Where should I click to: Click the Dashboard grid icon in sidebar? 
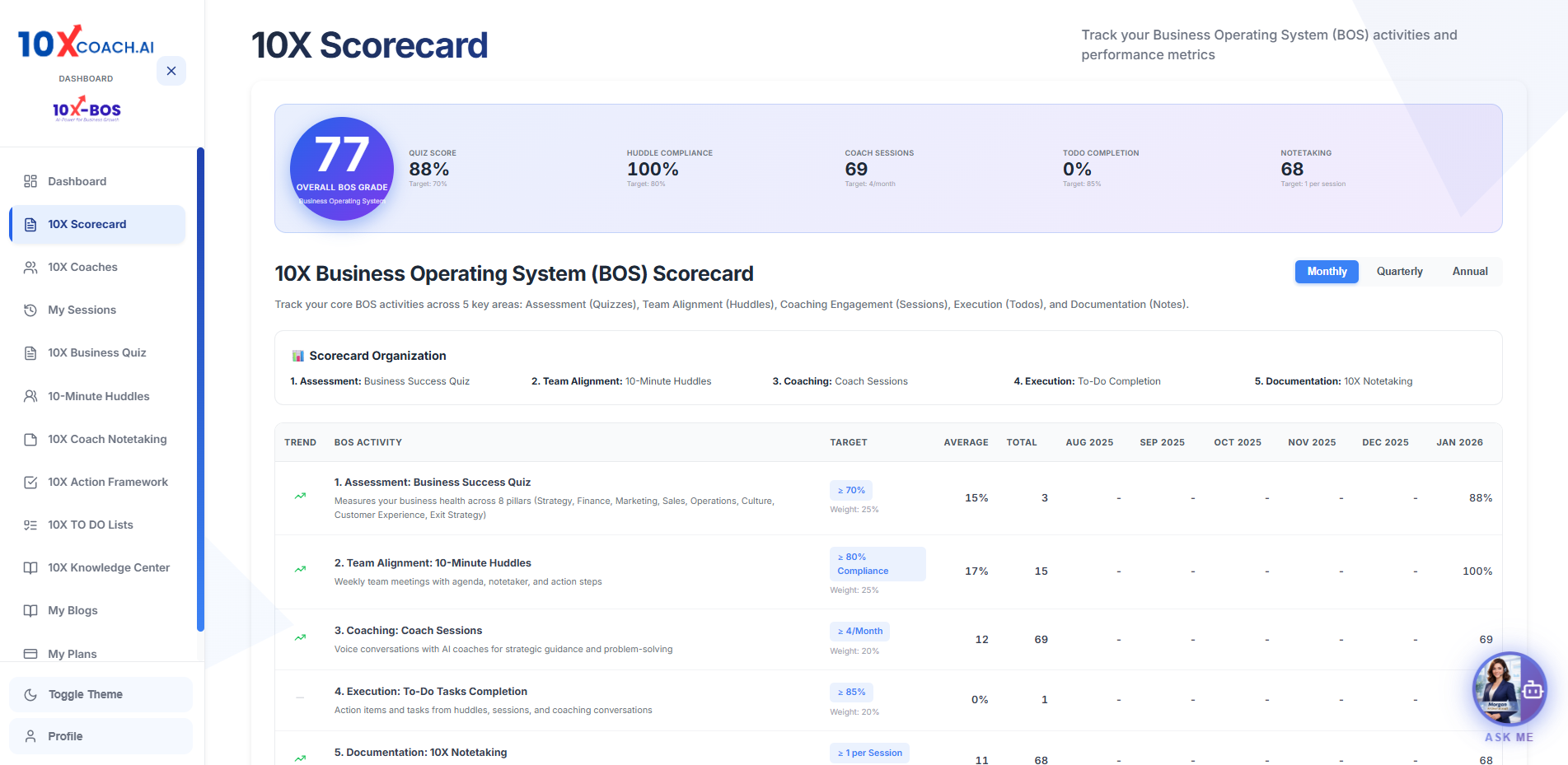pyautogui.click(x=30, y=181)
